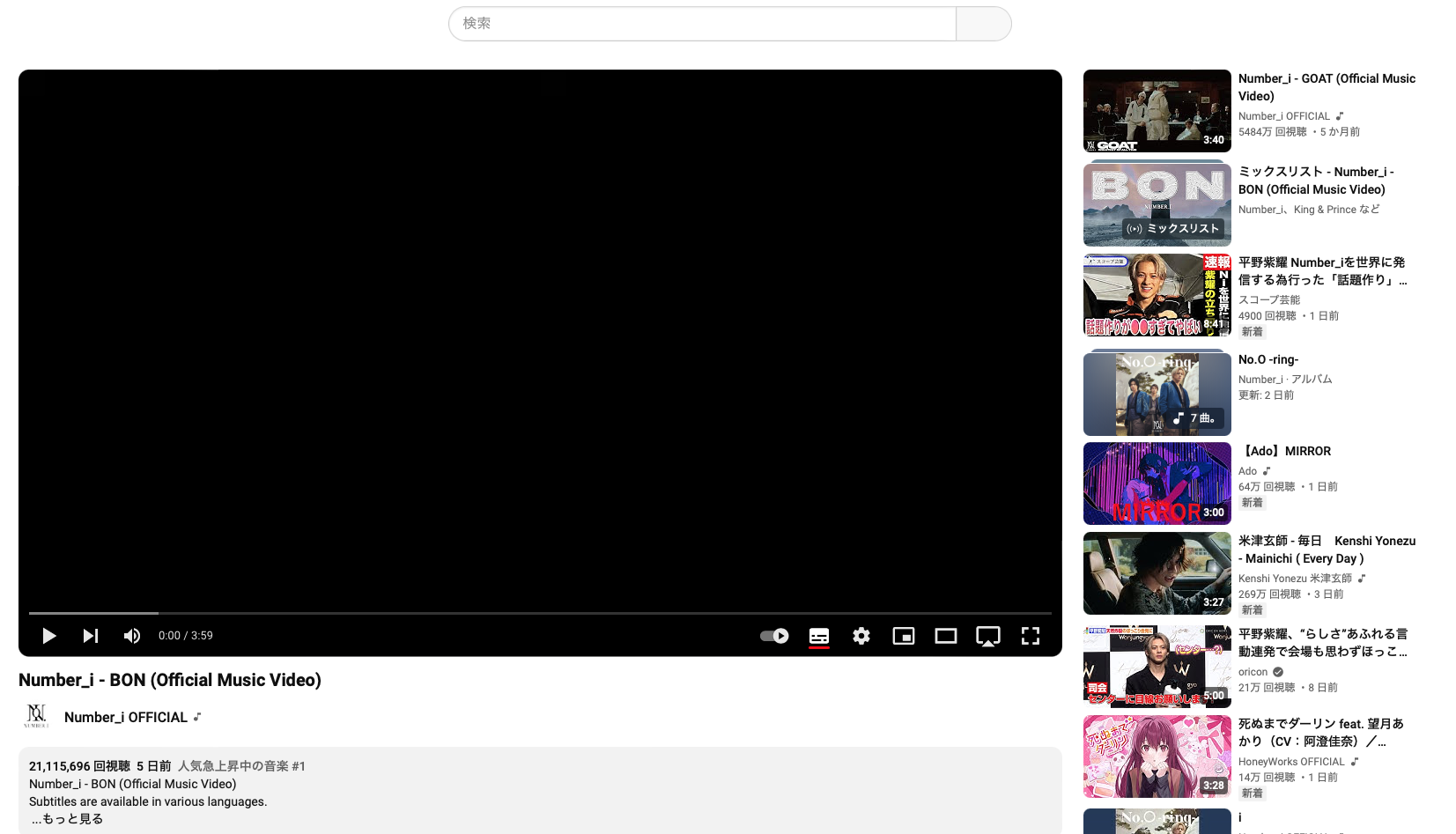The height and width of the screenshot is (834, 1456).
Task: Click the search submit button
Action: tap(984, 24)
